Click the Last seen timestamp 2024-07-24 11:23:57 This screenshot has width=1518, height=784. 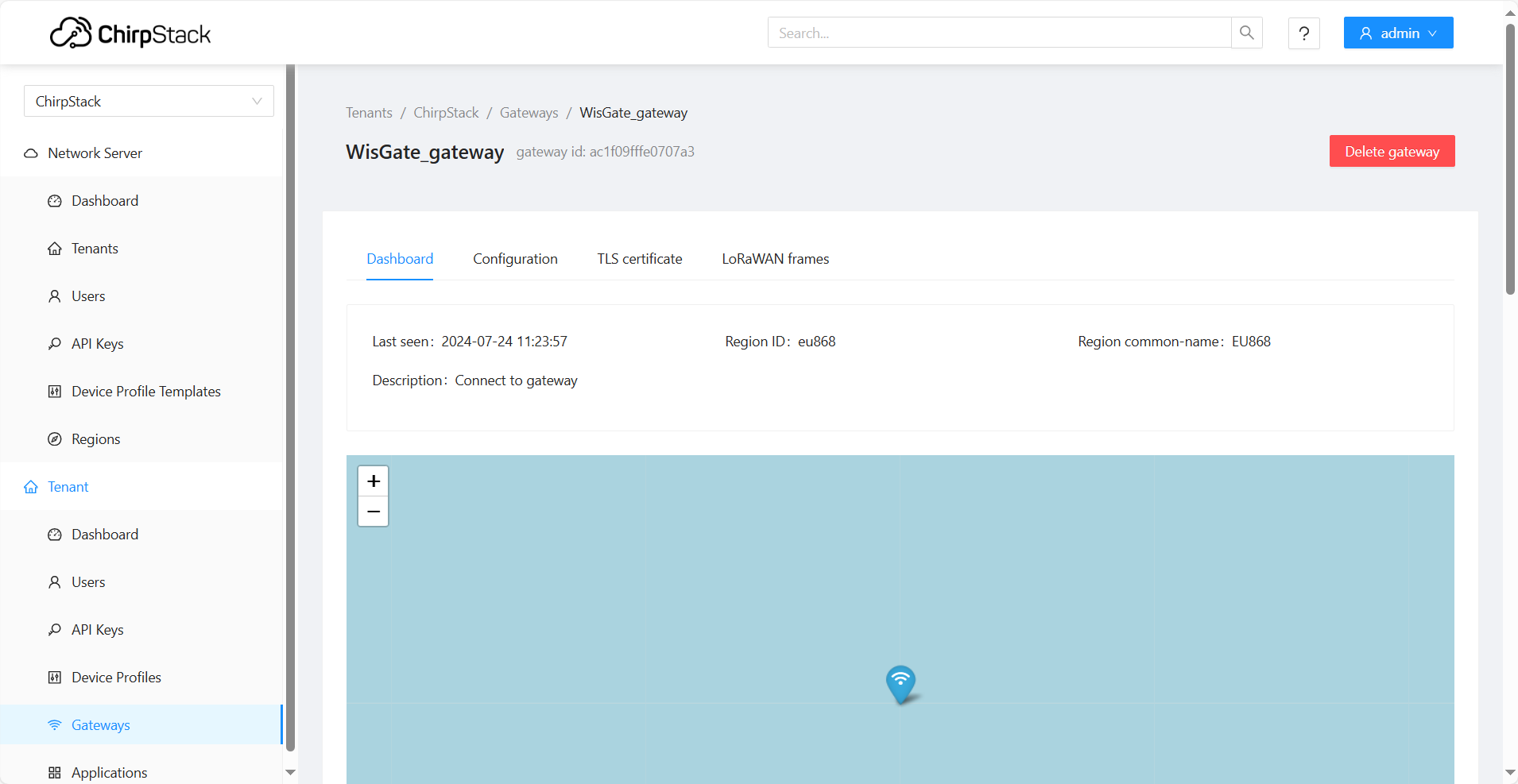pyautogui.click(x=505, y=342)
